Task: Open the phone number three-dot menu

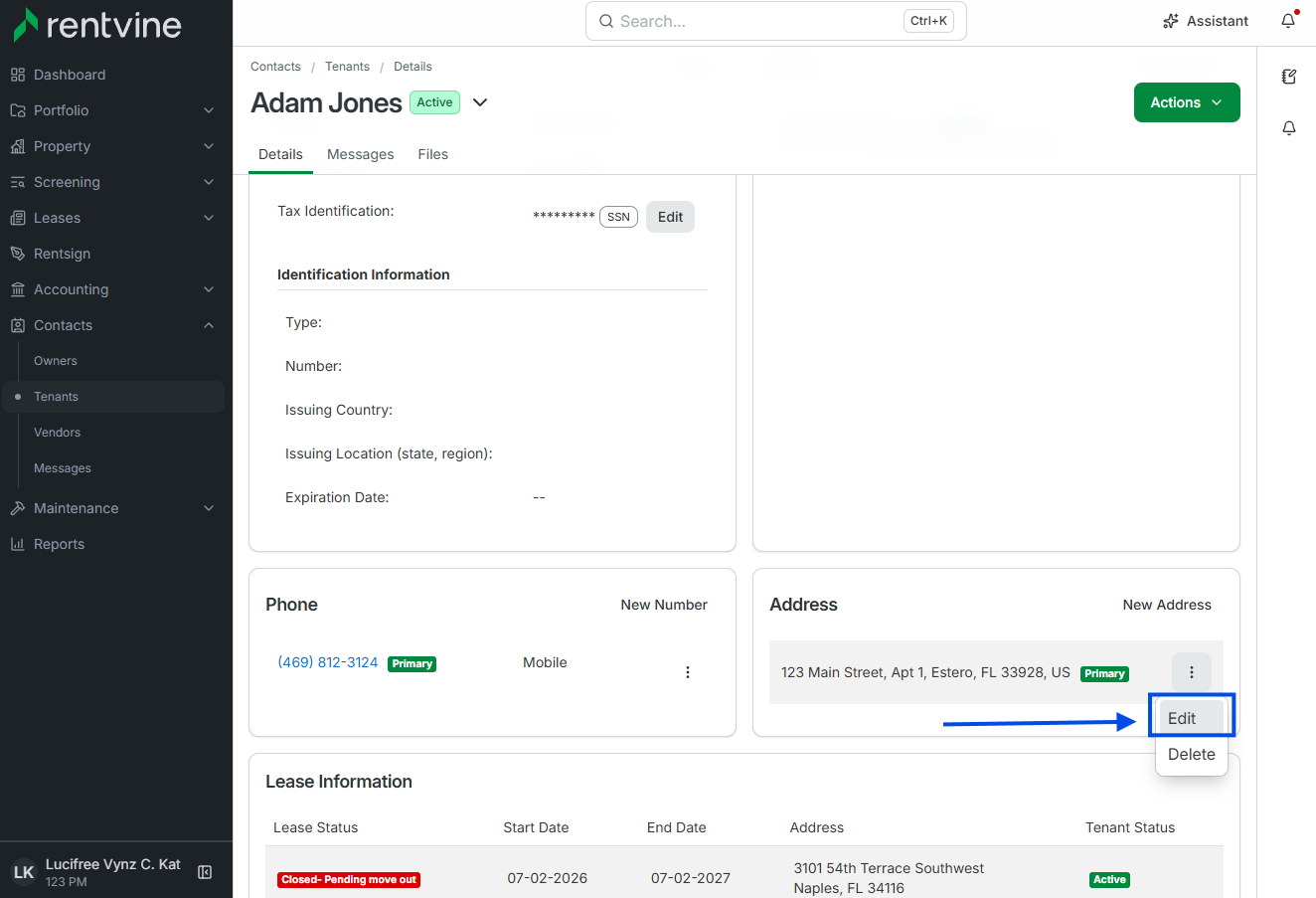Action: pos(688,672)
